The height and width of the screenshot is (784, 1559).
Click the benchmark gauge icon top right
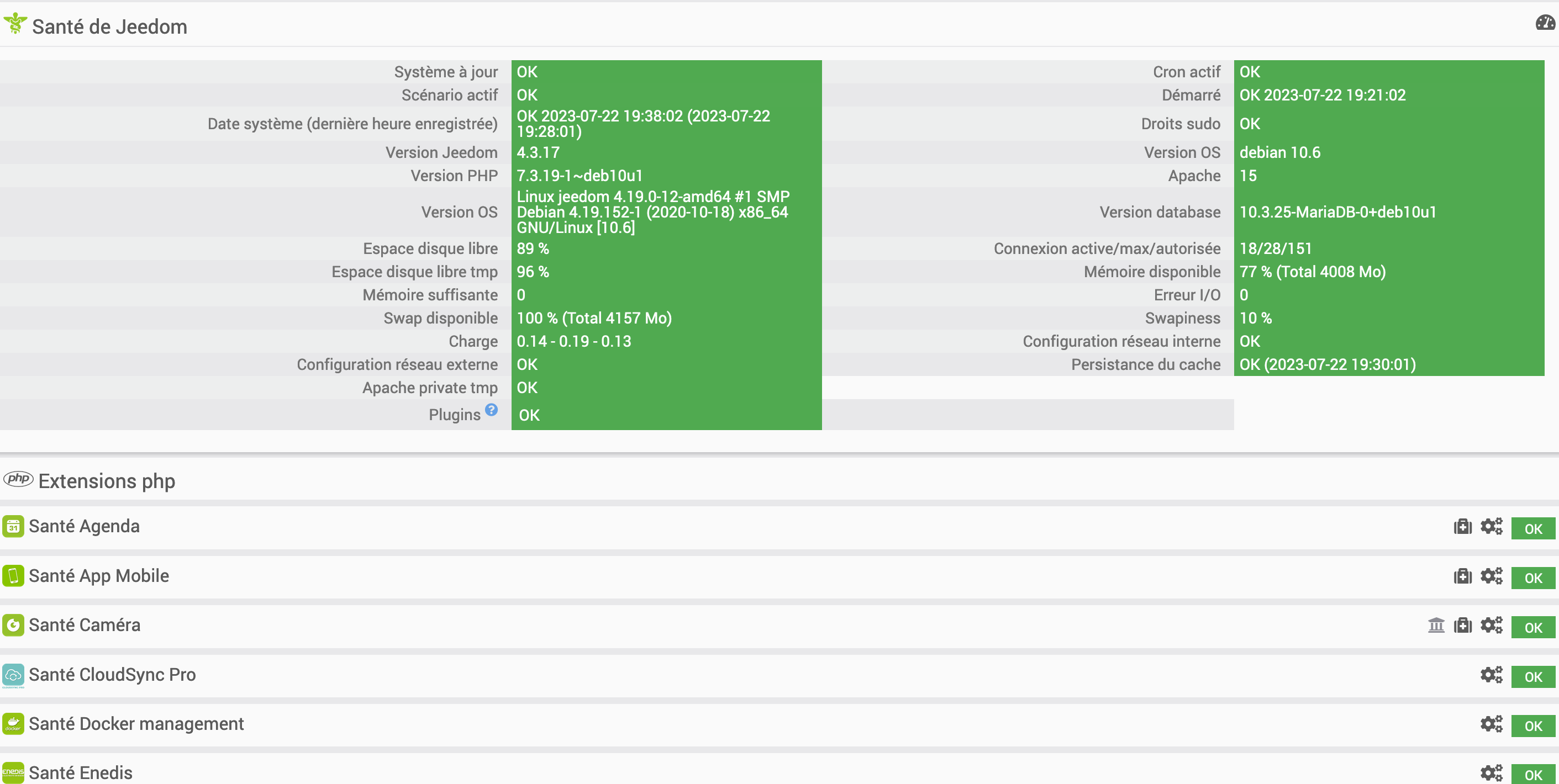[1545, 23]
